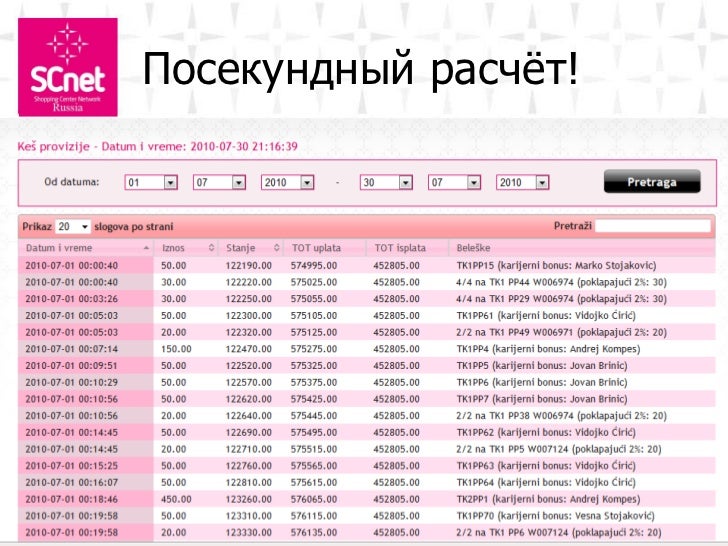Click note 2/2 na TK1 PP38 W006974
Image resolution: width=728 pixels, height=546 pixels.
(x=561, y=416)
